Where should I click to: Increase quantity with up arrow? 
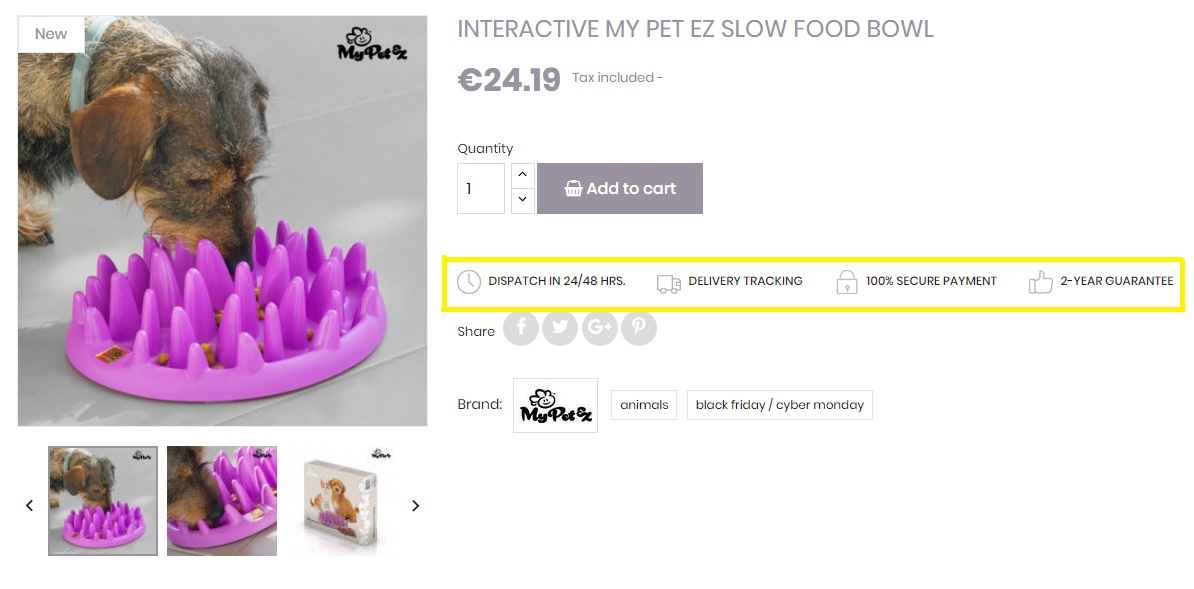click(522, 175)
